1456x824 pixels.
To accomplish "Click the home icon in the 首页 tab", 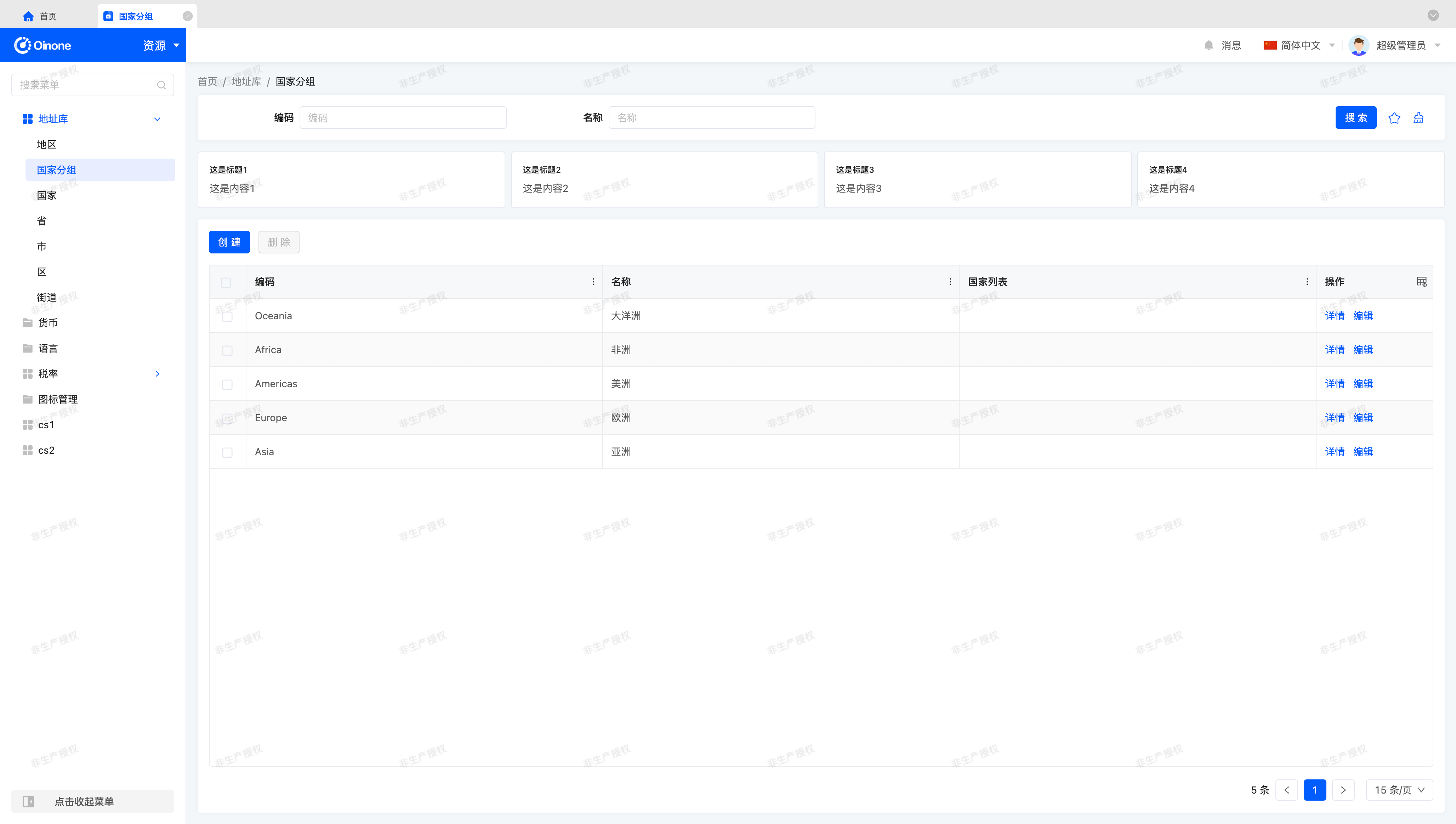I will tap(28, 16).
